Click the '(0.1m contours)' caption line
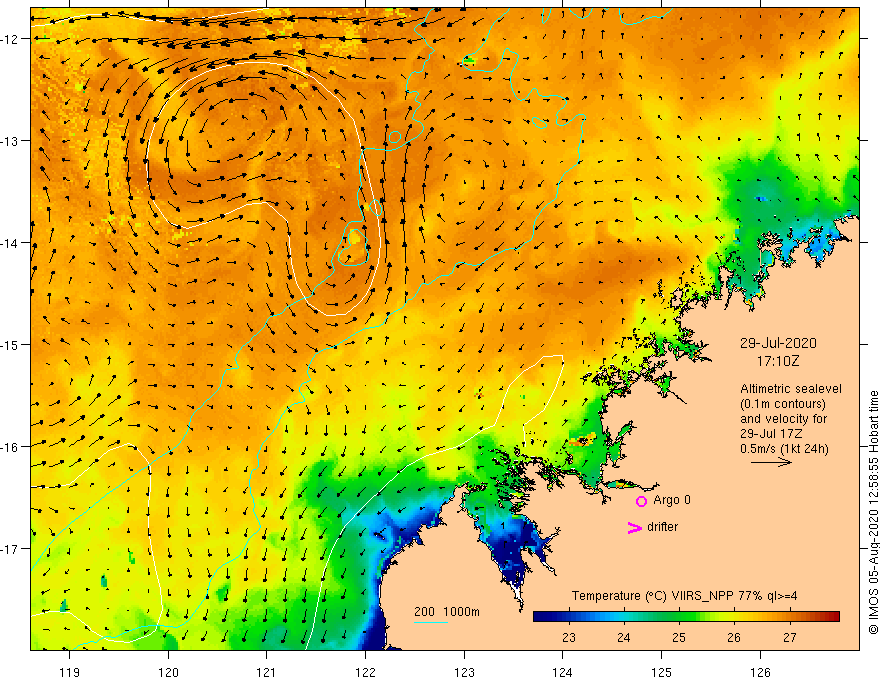 tap(782, 403)
